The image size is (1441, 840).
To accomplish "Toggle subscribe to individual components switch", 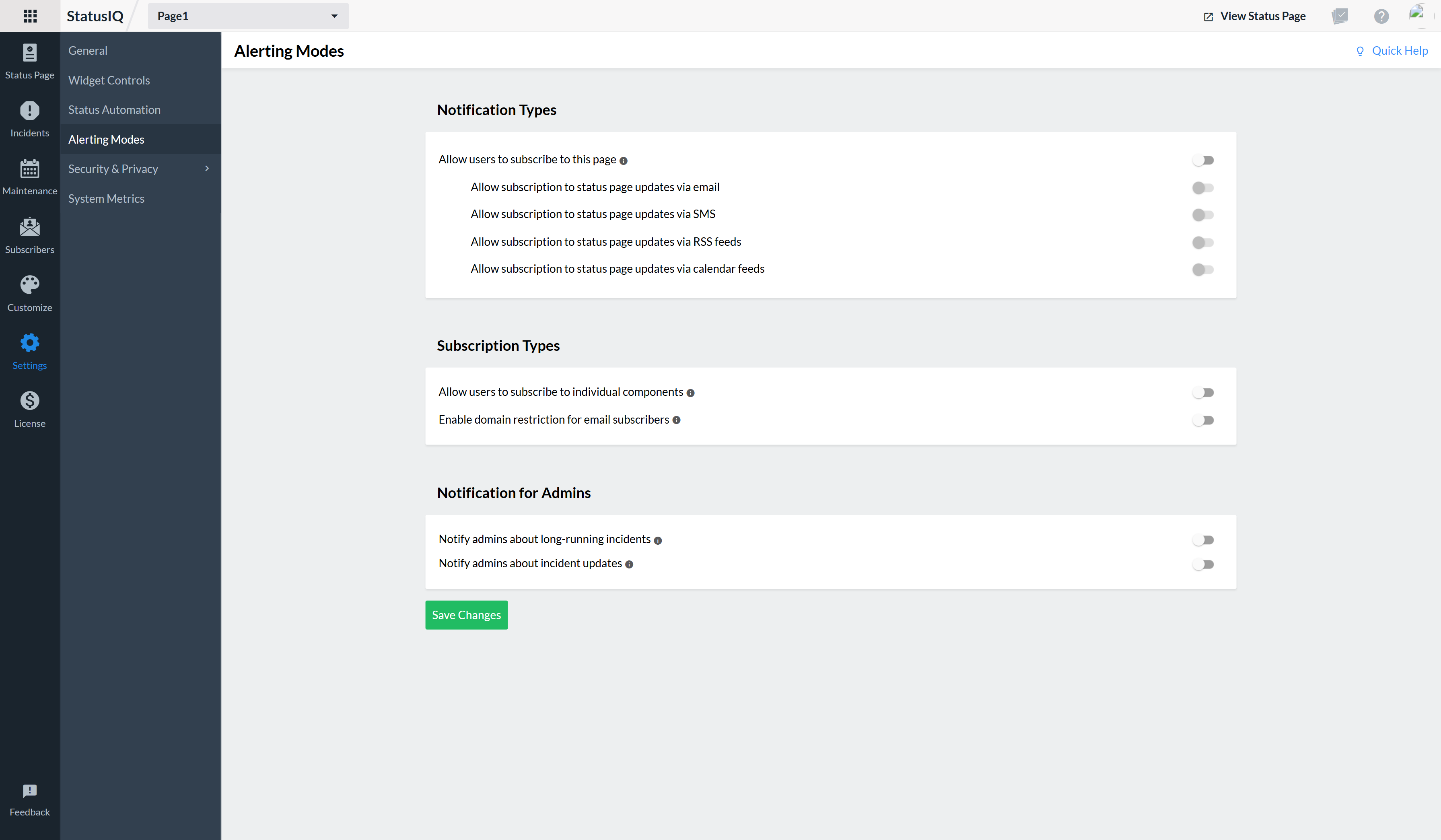I will [x=1202, y=392].
